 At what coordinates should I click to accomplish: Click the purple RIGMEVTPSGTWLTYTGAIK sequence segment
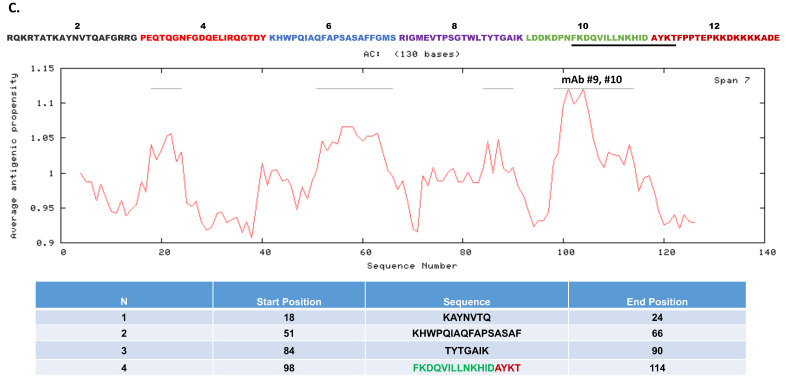(x=461, y=38)
